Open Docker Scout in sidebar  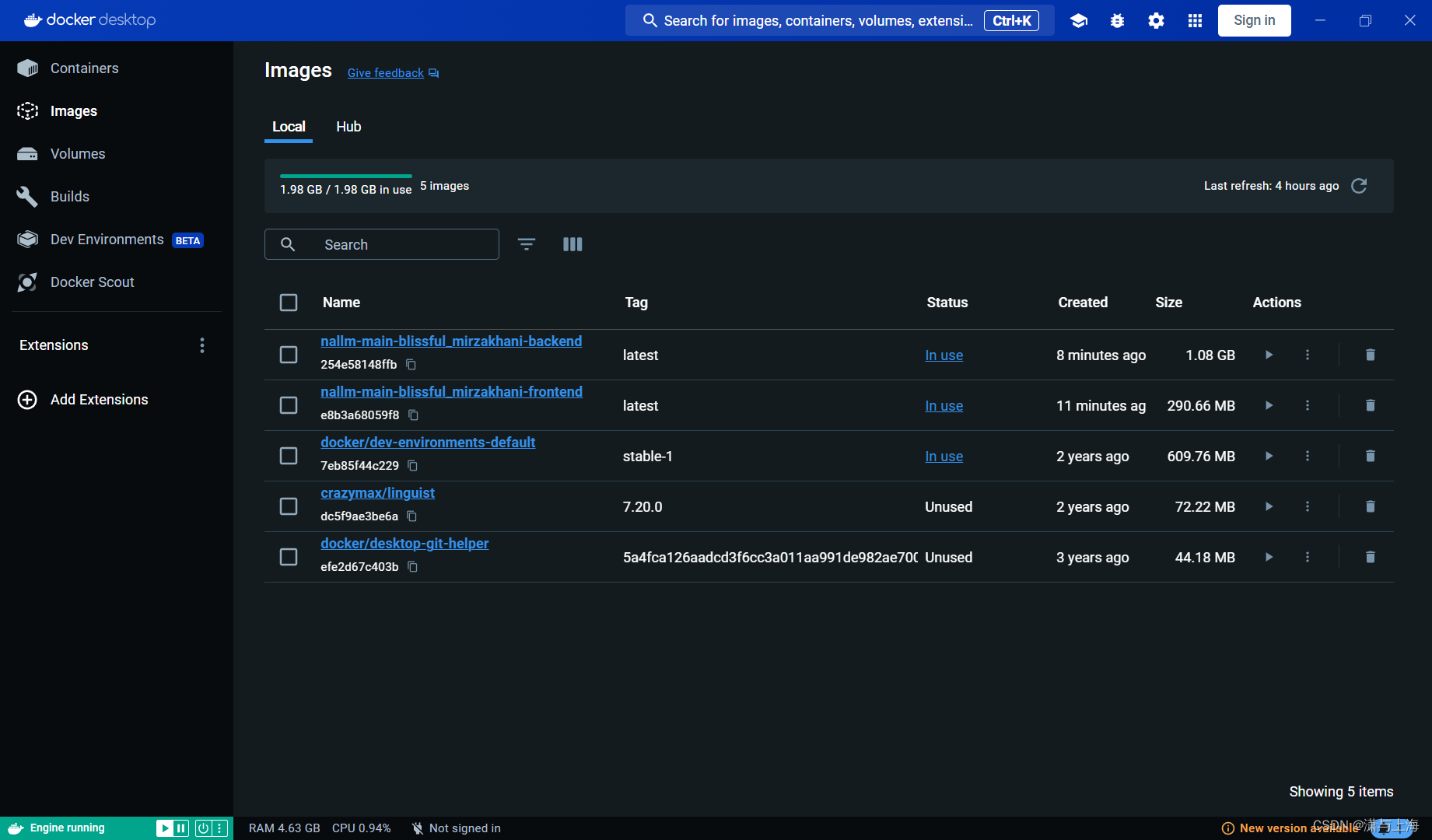tap(117, 282)
